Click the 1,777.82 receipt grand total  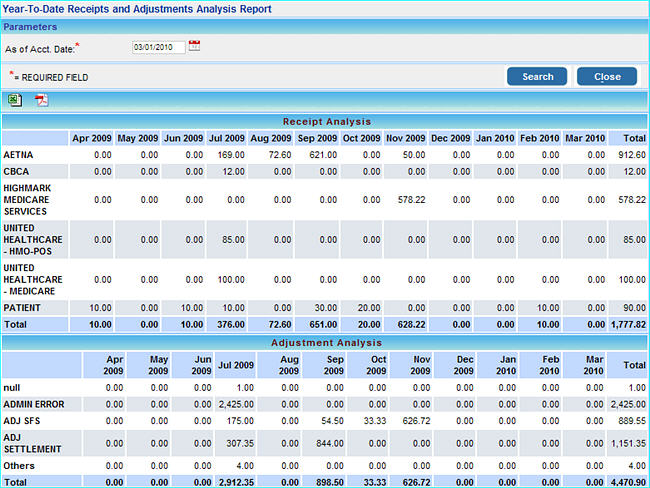(x=627, y=324)
